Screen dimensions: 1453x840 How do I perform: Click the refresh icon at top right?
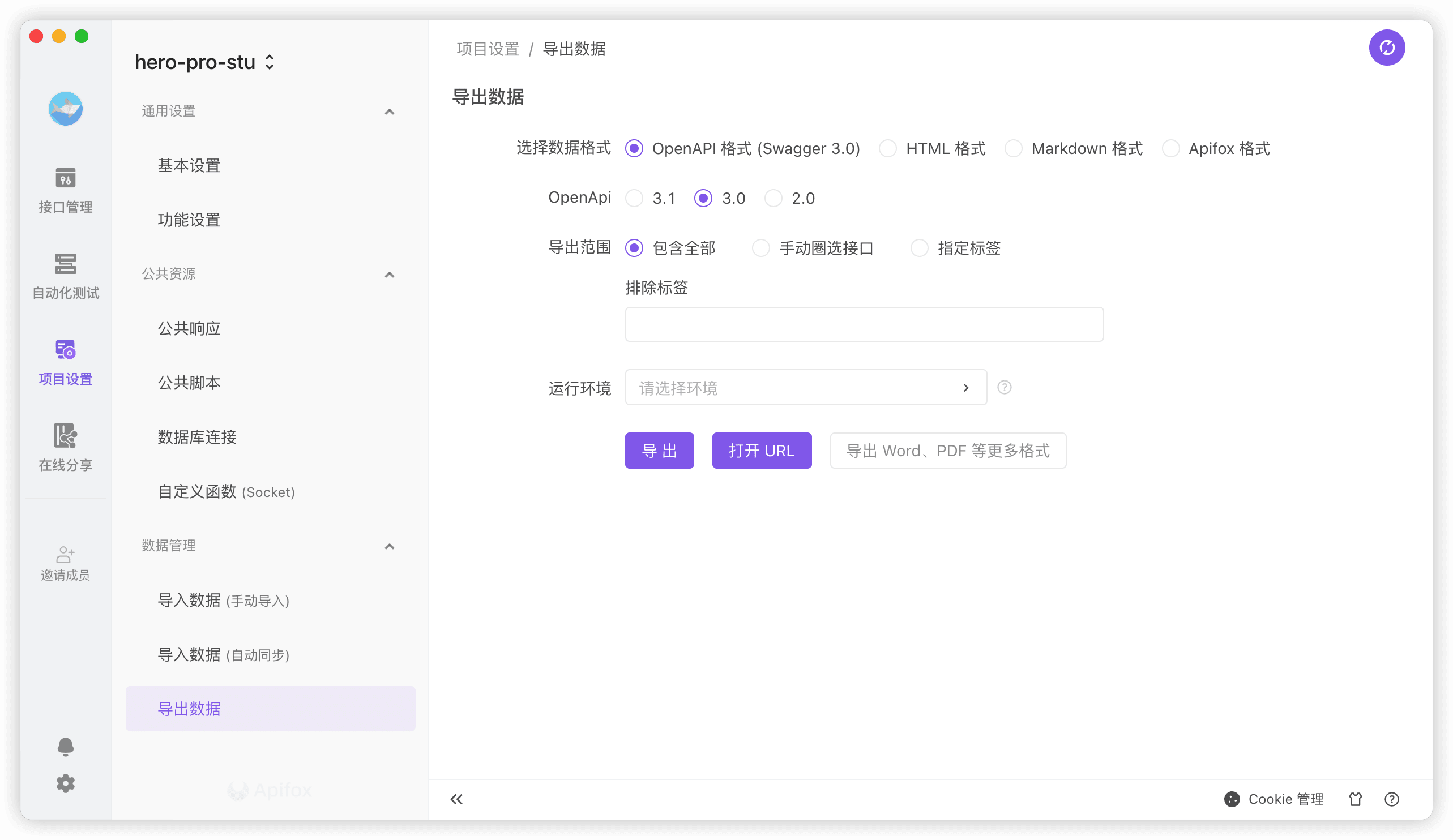[x=1387, y=47]
